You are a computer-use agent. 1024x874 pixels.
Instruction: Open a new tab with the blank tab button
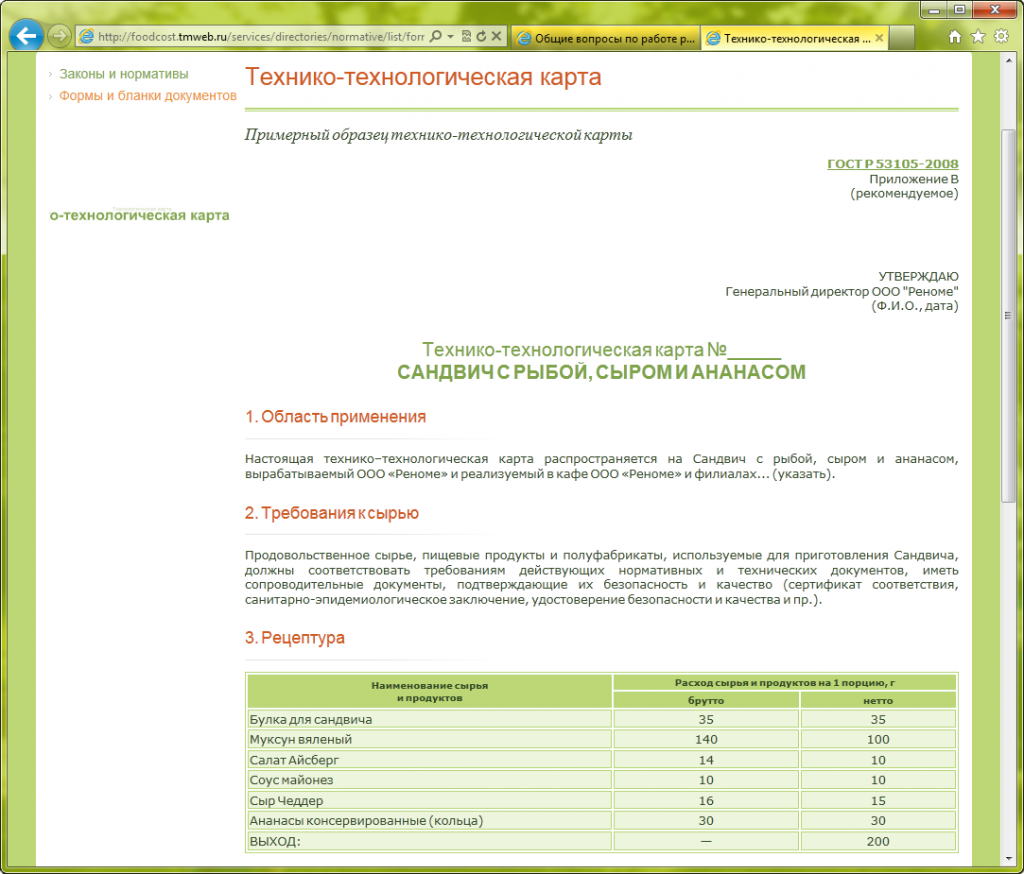point(901,38)
